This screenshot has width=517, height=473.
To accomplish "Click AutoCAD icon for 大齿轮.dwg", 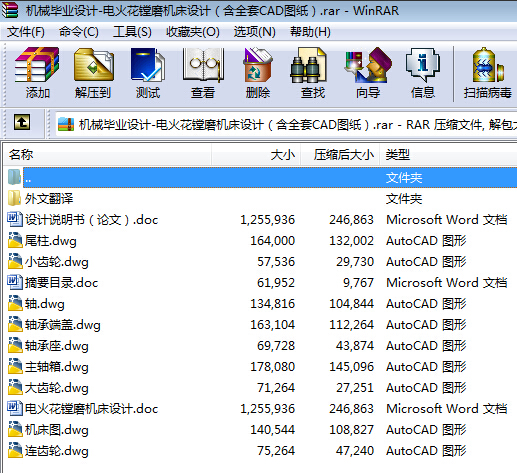I will tap(15, 387).
